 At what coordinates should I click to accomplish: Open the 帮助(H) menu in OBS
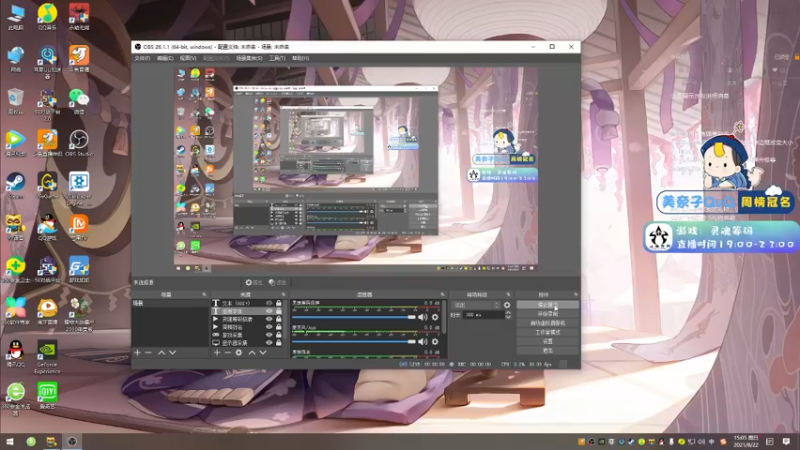(x=301, y=58)
